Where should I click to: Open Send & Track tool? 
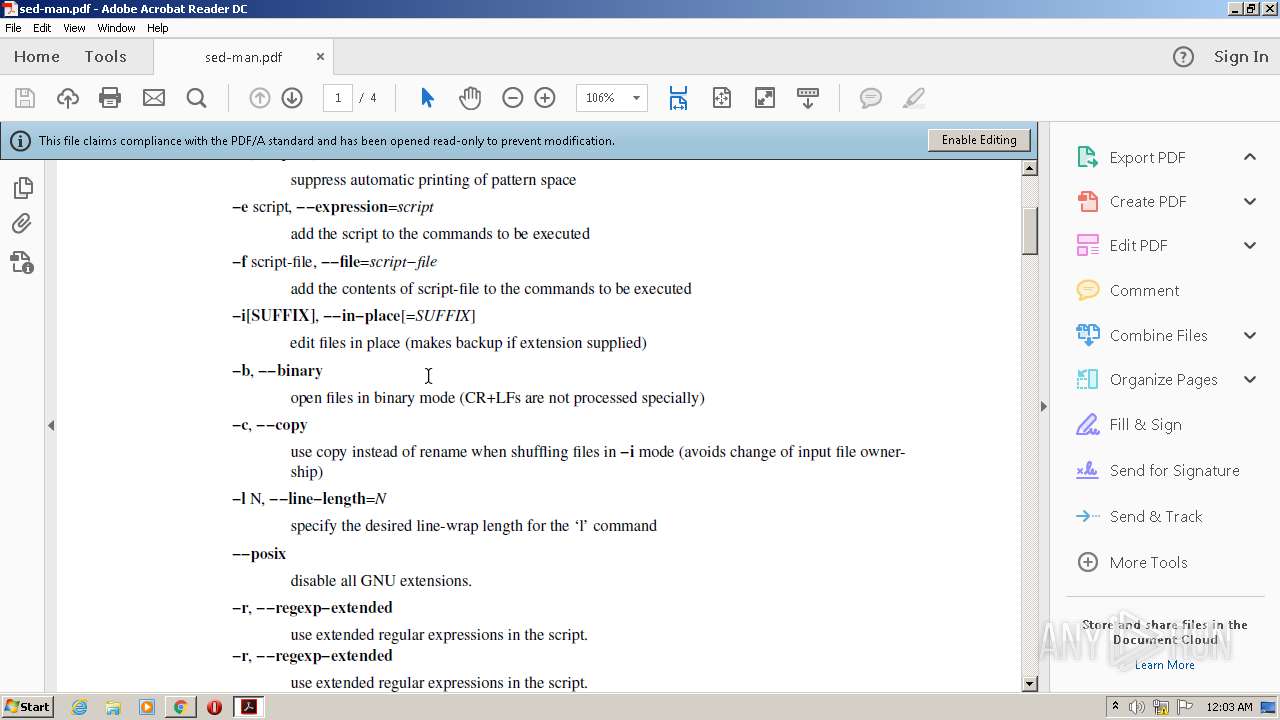tap(1156, 516)
